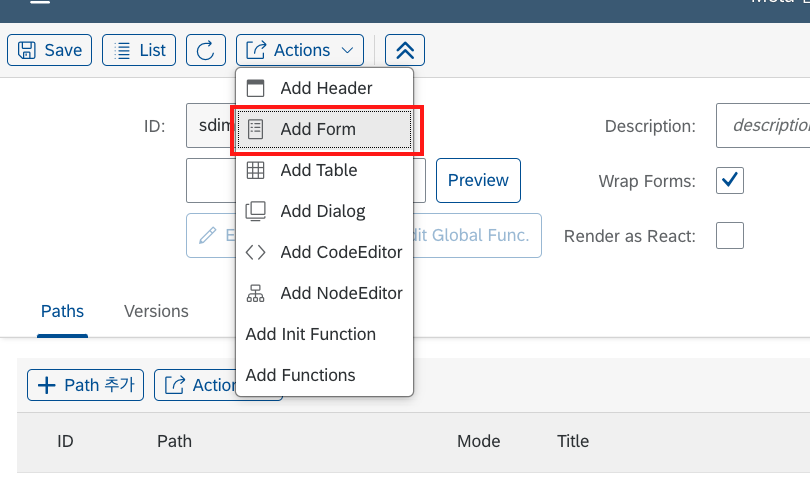Expand the Actions dropdown in the toolbar
The image size is (810, 492).
(300, 50)
